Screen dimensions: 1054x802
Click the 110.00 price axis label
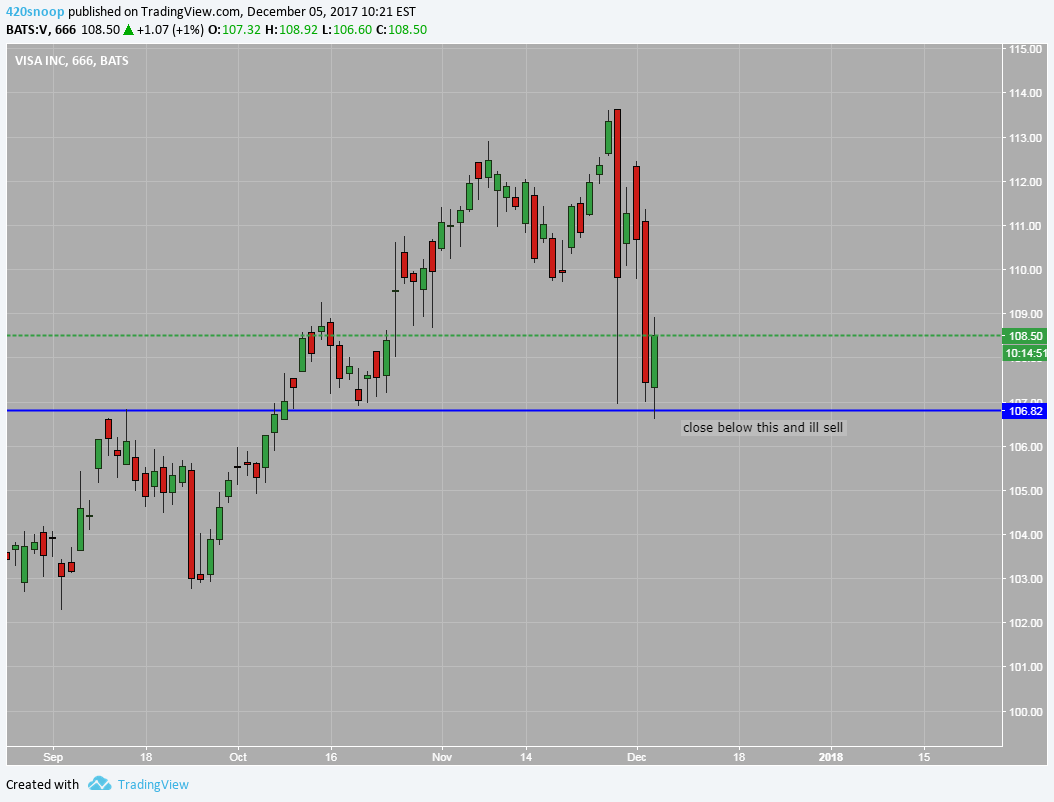[1026, 270]
